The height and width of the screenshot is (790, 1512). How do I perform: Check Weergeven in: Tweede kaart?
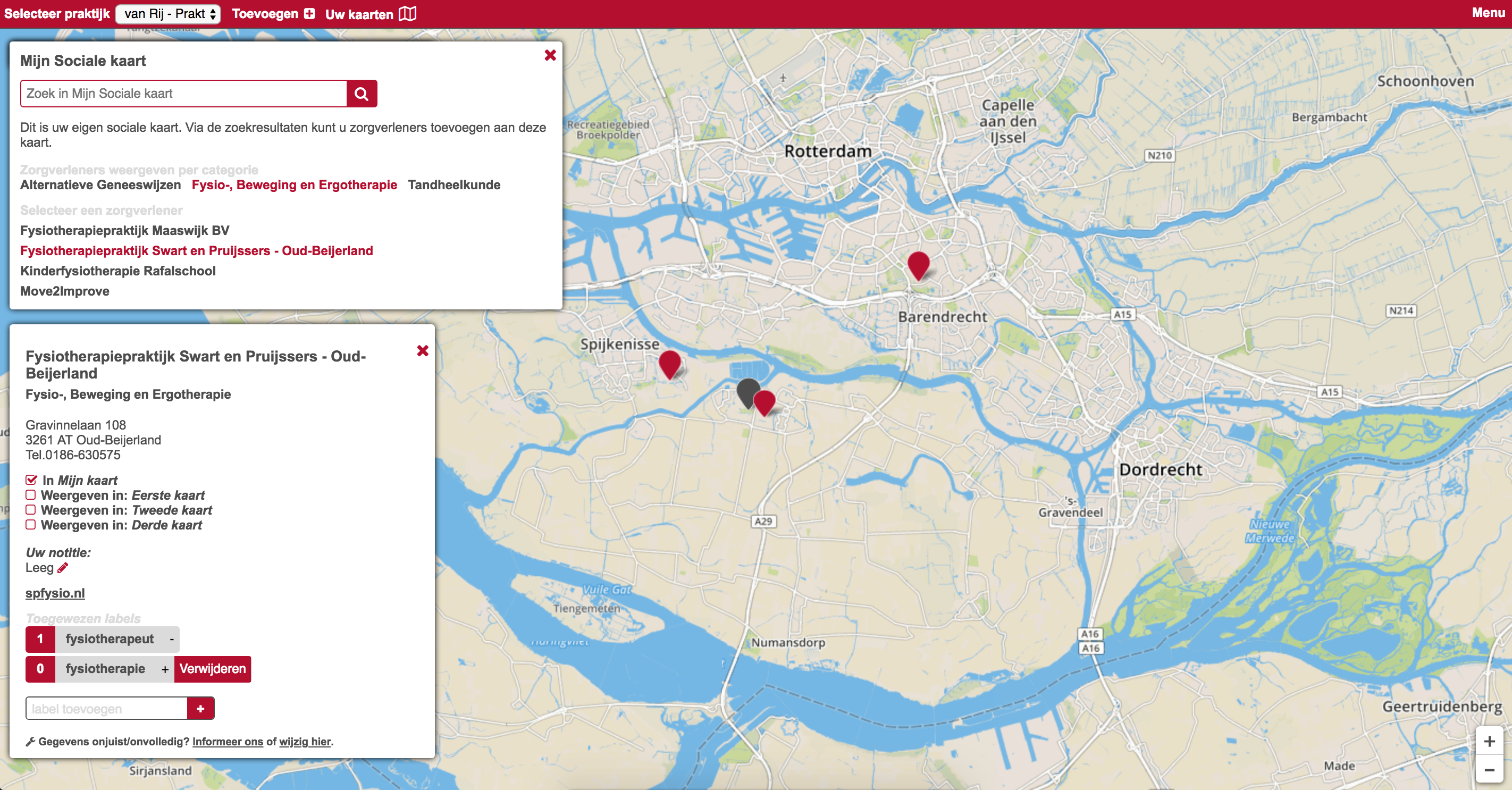point(30,510)
